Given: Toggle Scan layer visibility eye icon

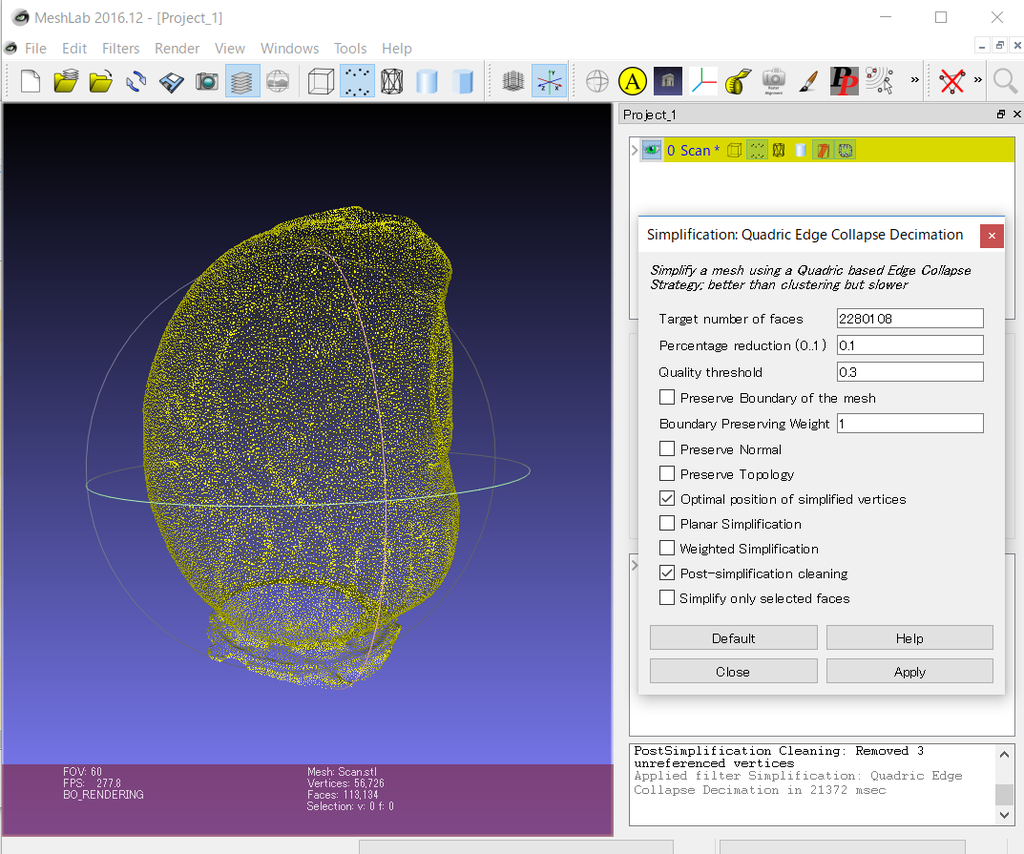Looking at the screenshot, I should pyautogui.click(x=651, y=150).
